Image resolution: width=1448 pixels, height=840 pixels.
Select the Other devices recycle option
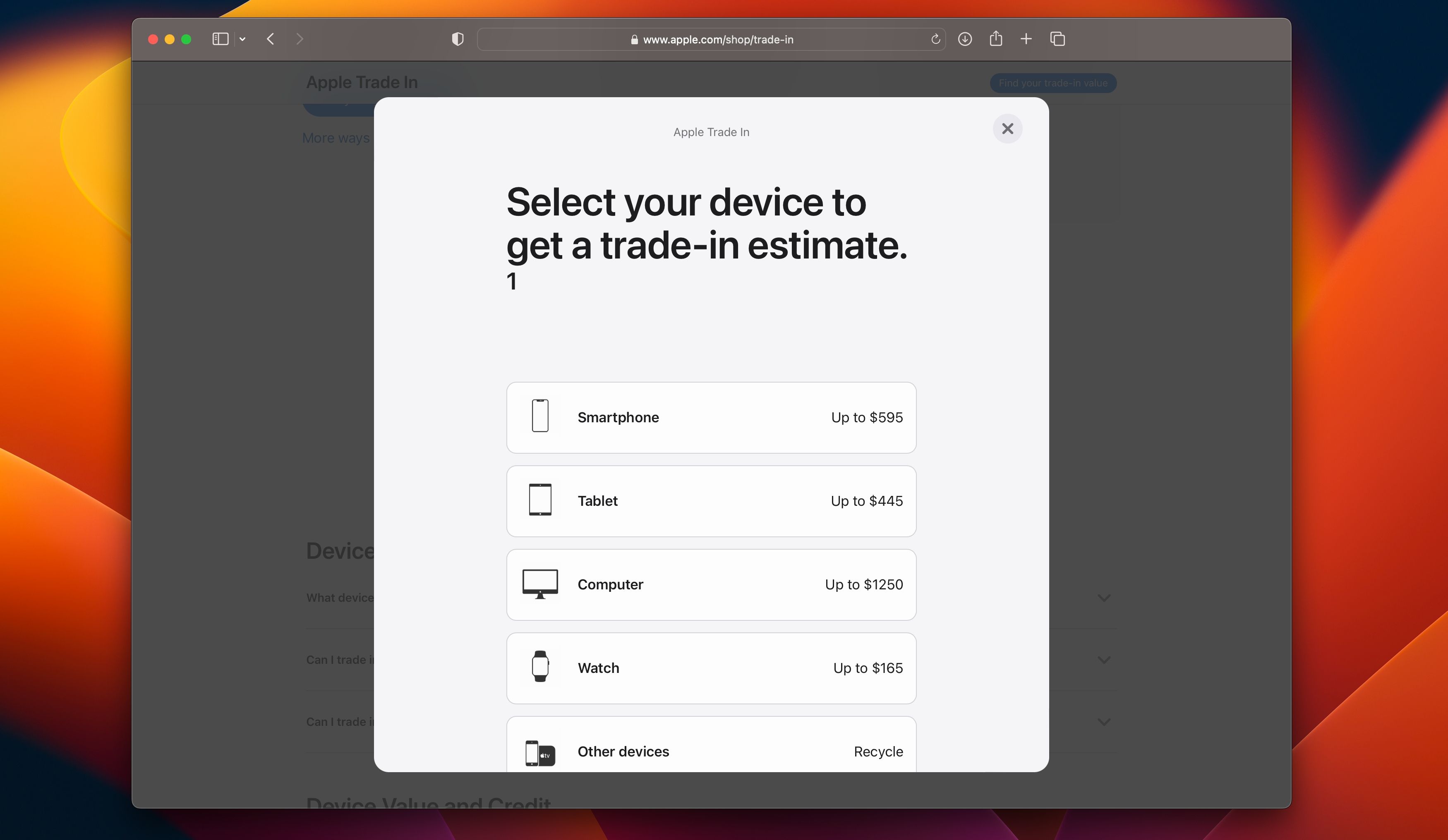click(711, 744)
